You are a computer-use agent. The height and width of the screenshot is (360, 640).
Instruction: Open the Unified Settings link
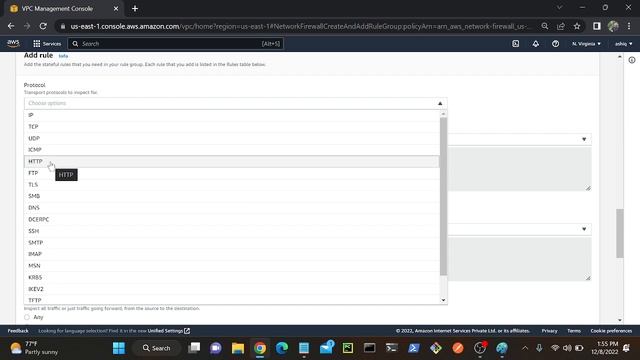tap(169, 331)
